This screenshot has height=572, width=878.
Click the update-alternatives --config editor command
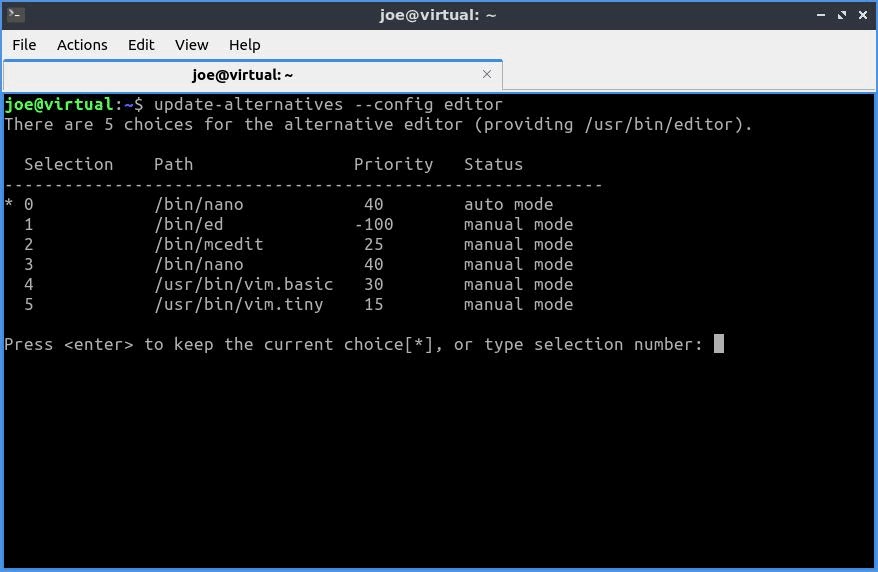click(x=328, y=104)
